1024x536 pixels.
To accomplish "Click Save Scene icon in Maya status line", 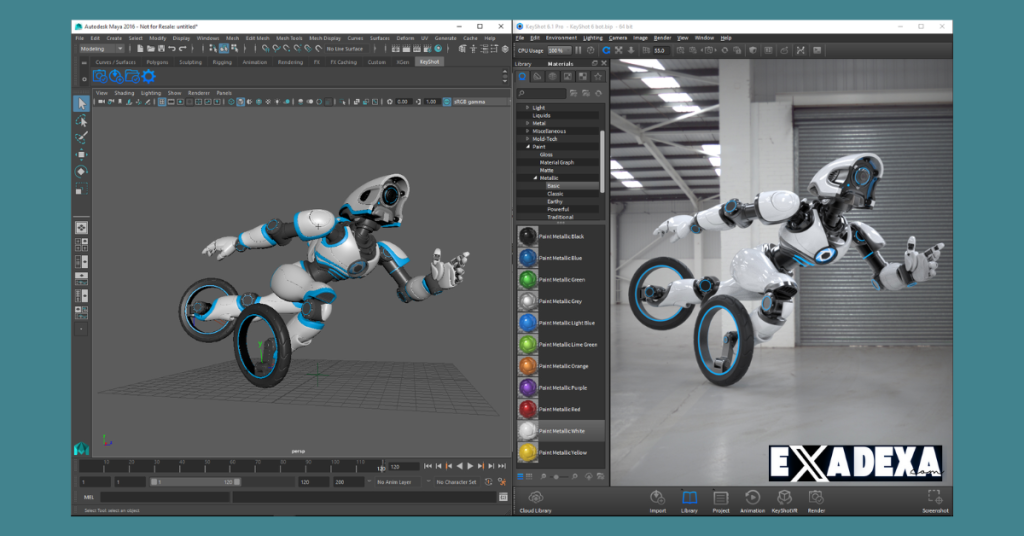I will (161, 49).
